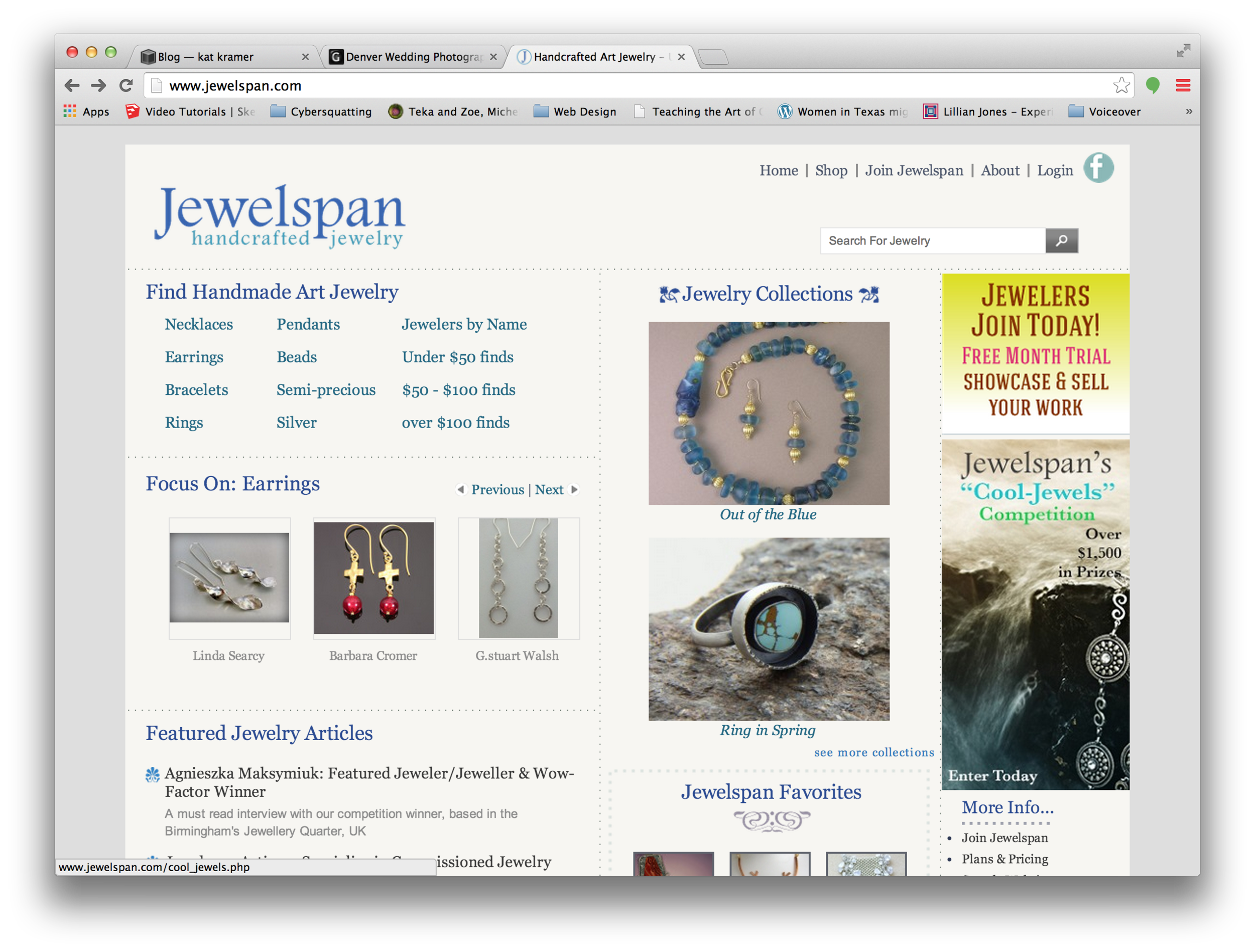
Task: Open the Web Design bookmarks folder
Action: tap(575, 112)
